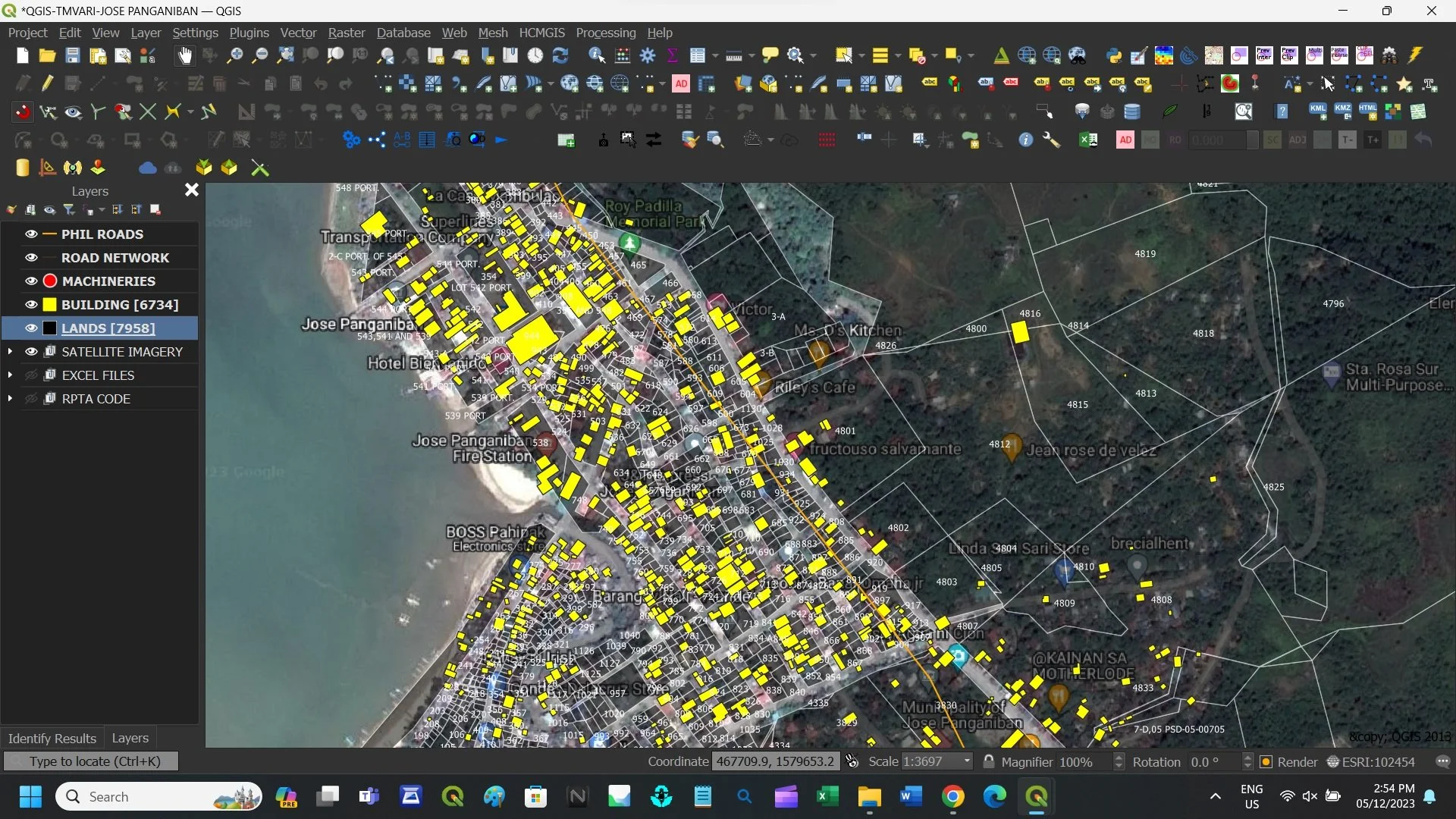Click the Refresh map icon

pos(560,55)
